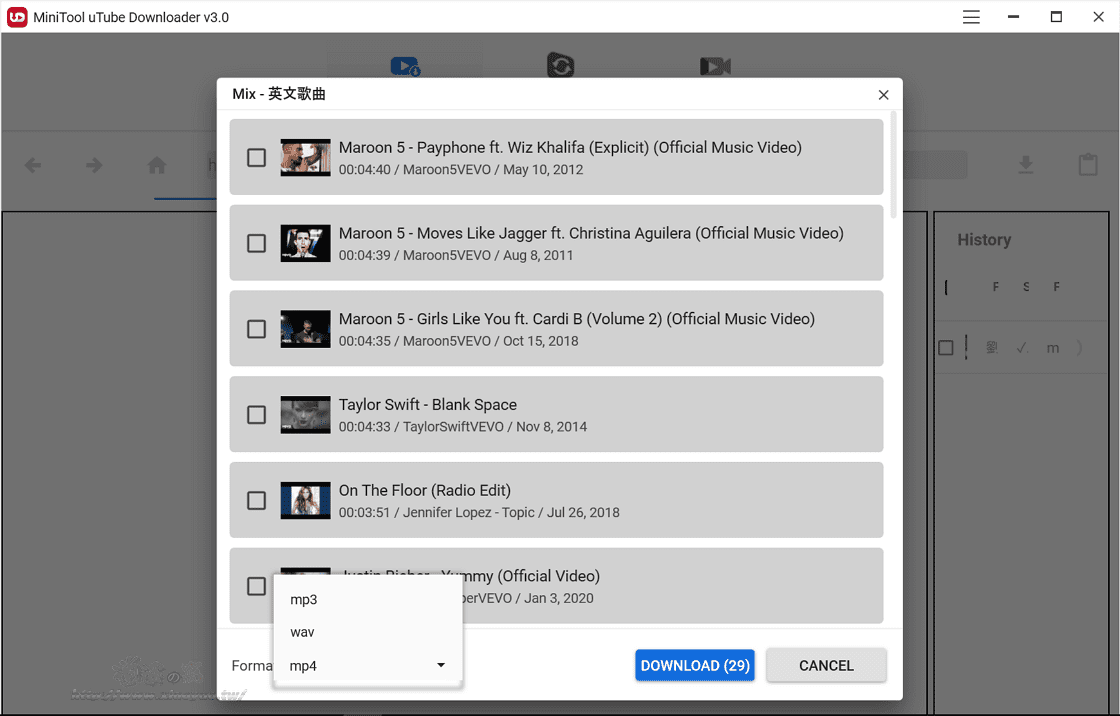
Task: Open Blank Space thumbnail
Action: coord(306,414)
